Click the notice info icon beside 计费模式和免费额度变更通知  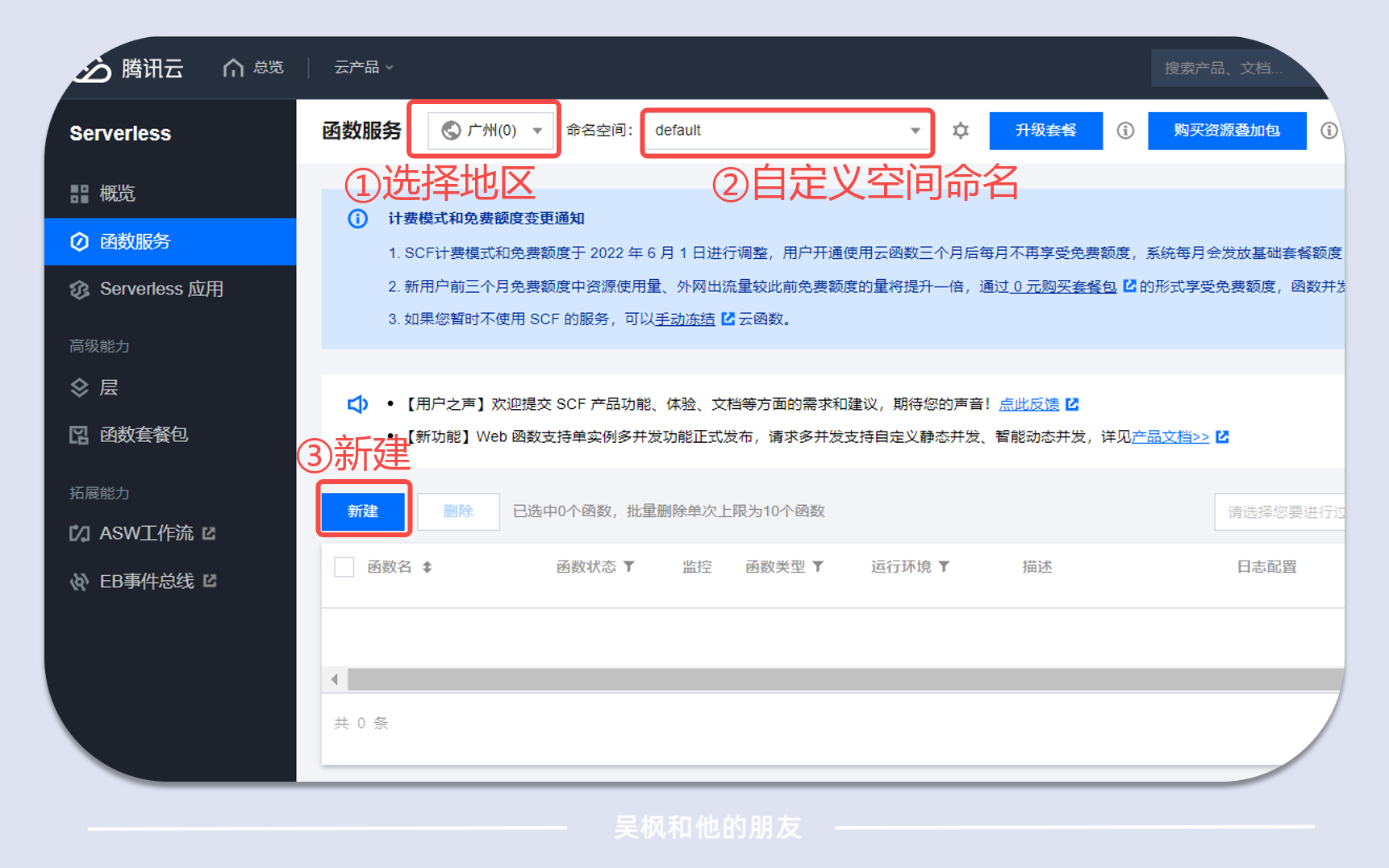tap(357, 219)
